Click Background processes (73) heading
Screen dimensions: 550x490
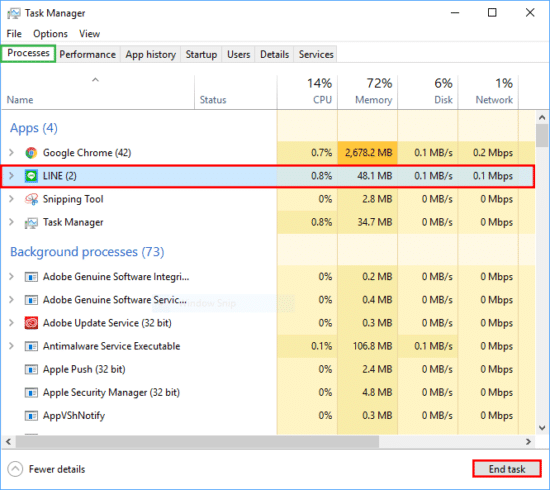point(87,252)
